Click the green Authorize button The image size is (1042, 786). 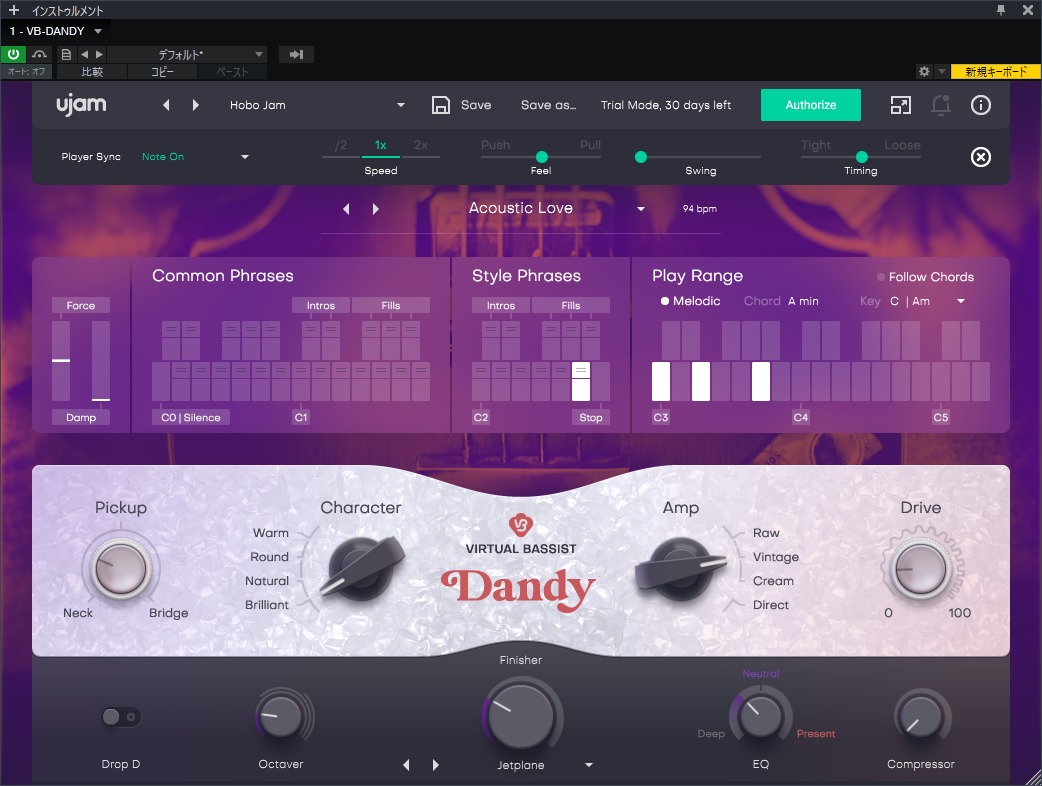811,105
